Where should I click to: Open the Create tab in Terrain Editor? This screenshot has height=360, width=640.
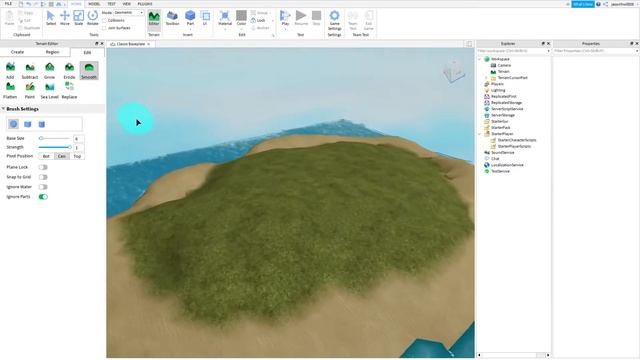click(17, 52)
